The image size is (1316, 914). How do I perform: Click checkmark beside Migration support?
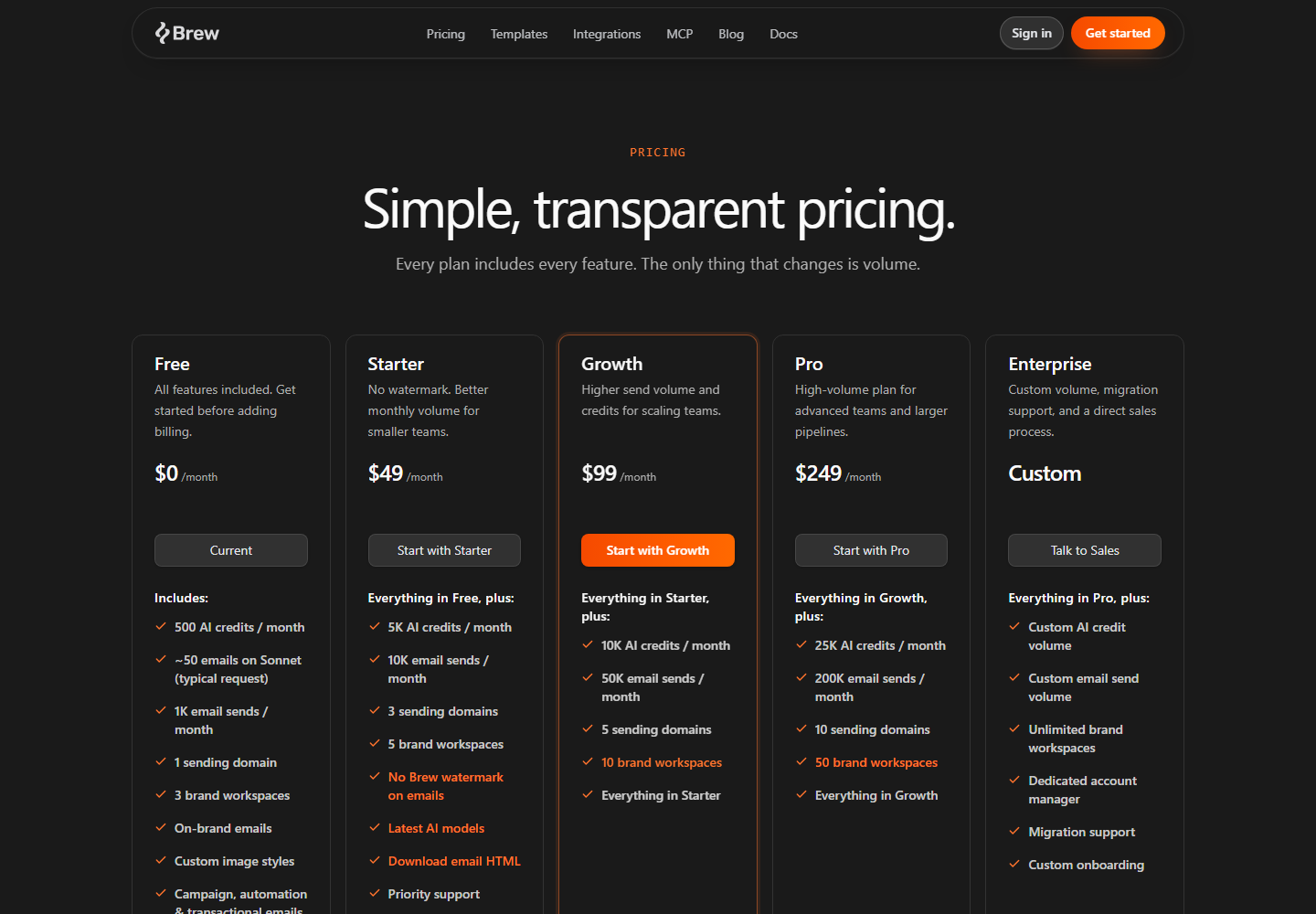(x=1014, y=832)
